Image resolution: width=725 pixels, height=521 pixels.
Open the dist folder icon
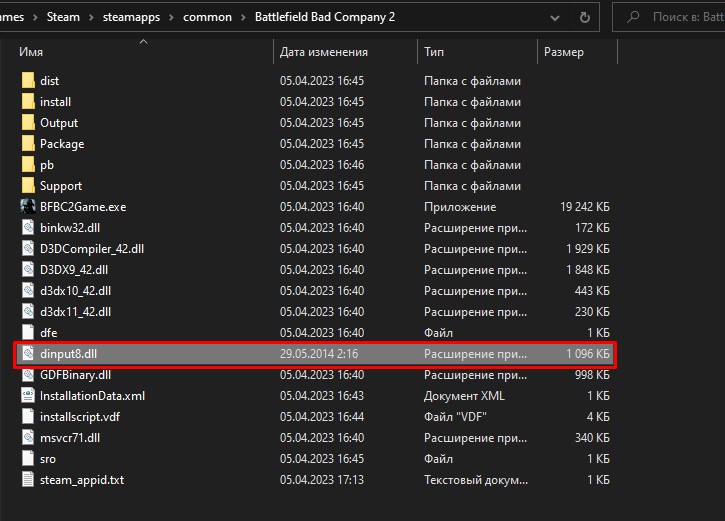click(28, 80)
